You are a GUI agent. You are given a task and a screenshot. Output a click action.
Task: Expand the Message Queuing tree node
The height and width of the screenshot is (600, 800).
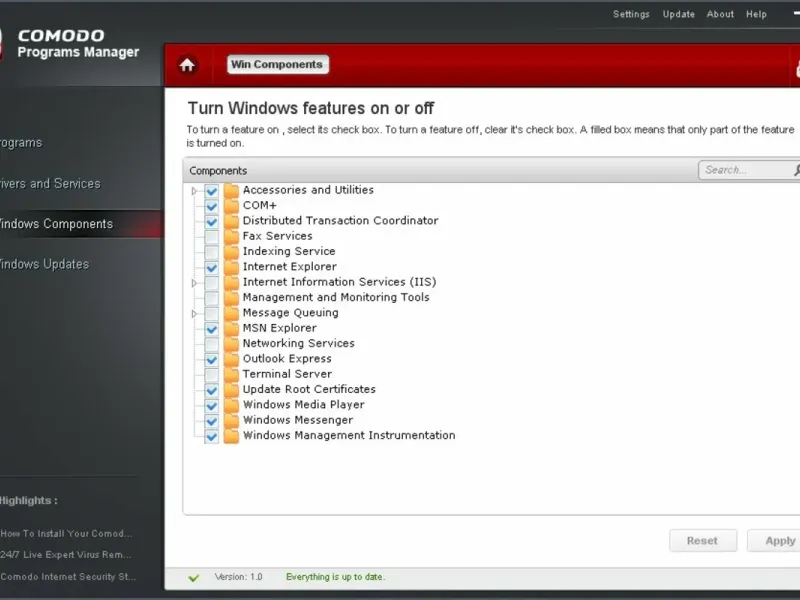tap(194, 313)
